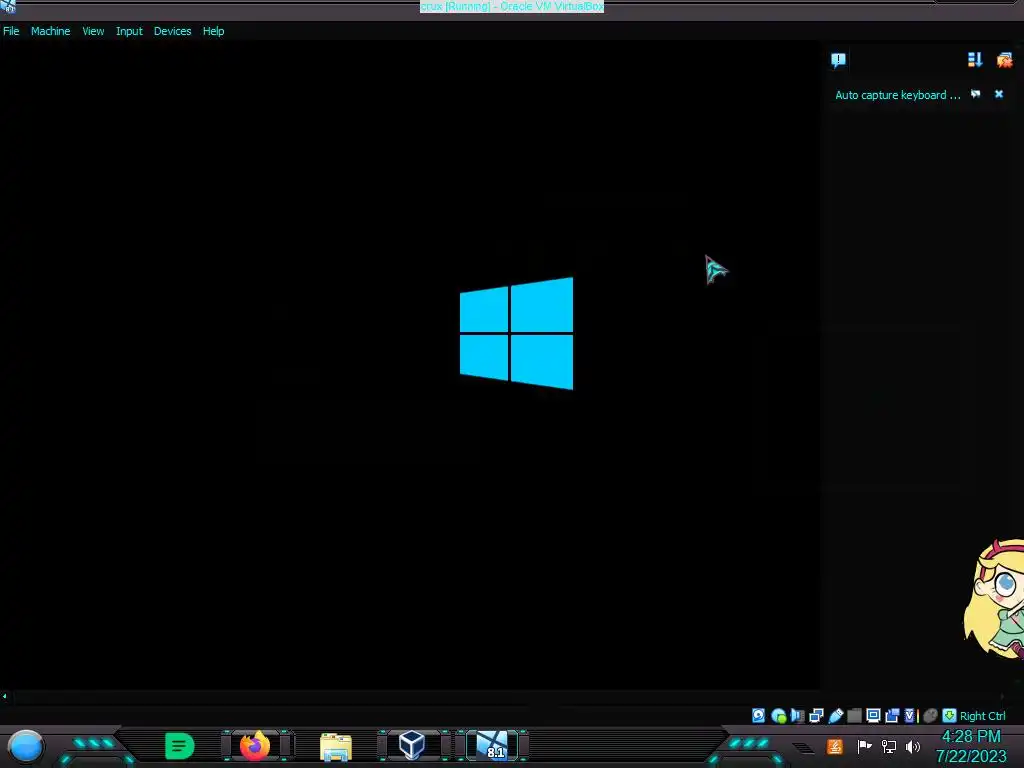Click the network tray icon
1024x768 pixels.
pyautogui.click(x=889, y=746)
